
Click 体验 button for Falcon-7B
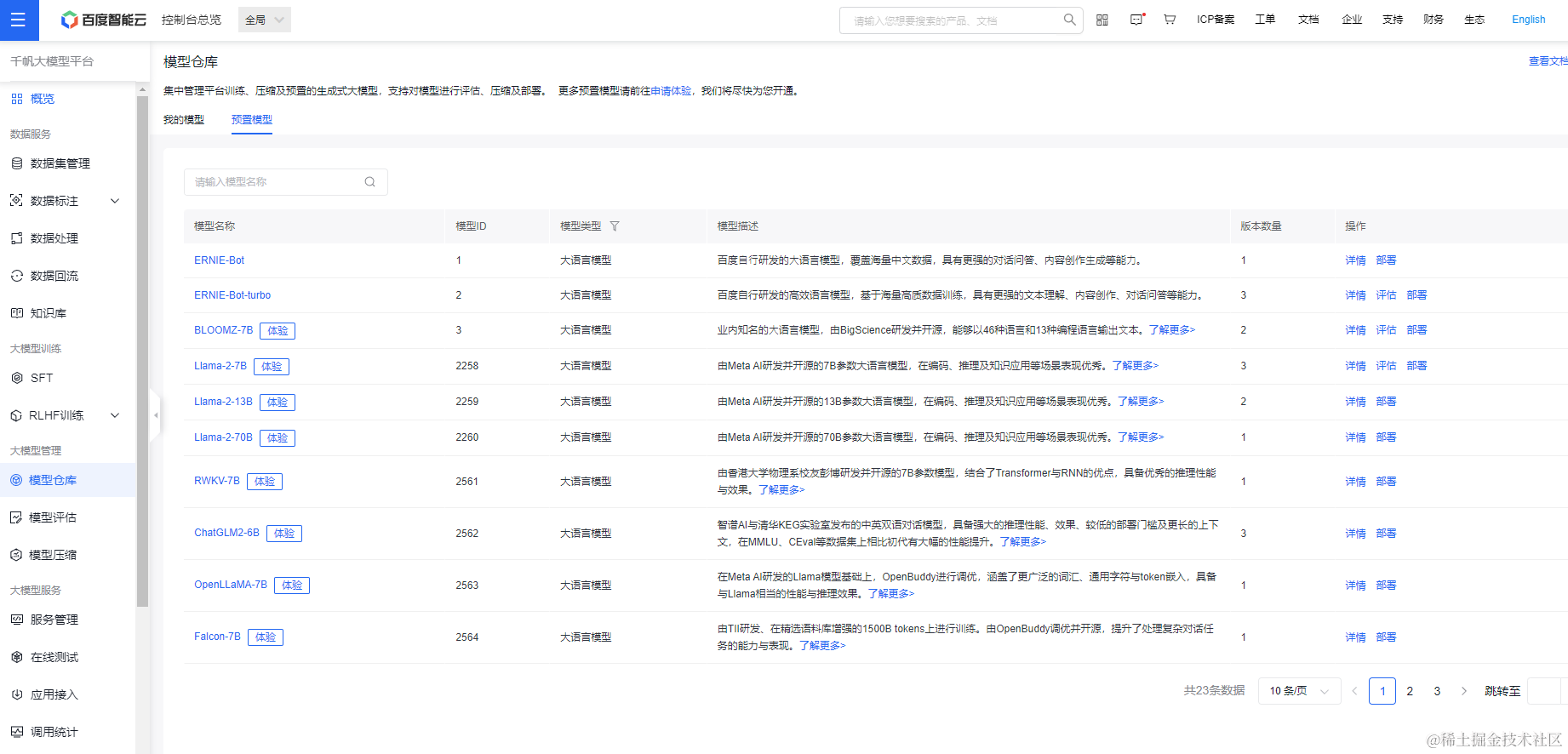[x=266, y=637]
